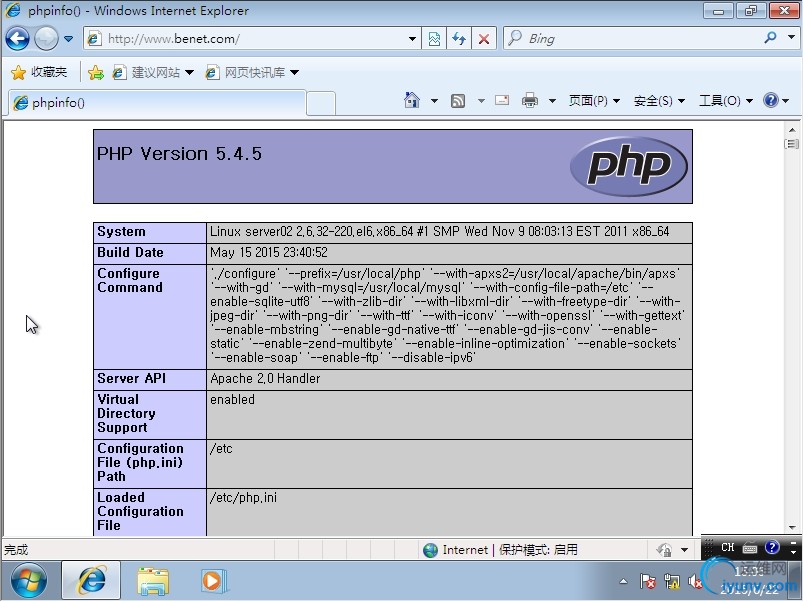The width and height of the screenshot is (803, 602).
Task: Click the network tray icon
Action: pyautogui.click(x=671, y=581)
